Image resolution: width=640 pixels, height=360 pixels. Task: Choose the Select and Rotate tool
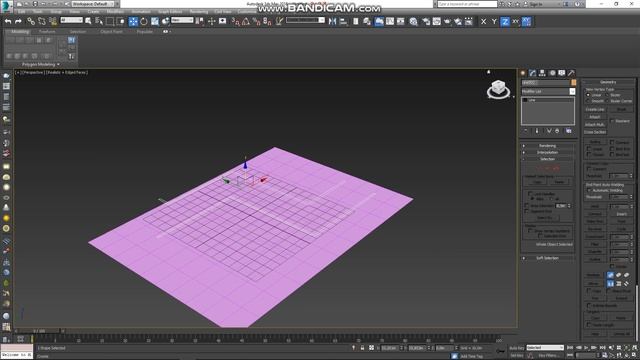click(x=144, y=21)
